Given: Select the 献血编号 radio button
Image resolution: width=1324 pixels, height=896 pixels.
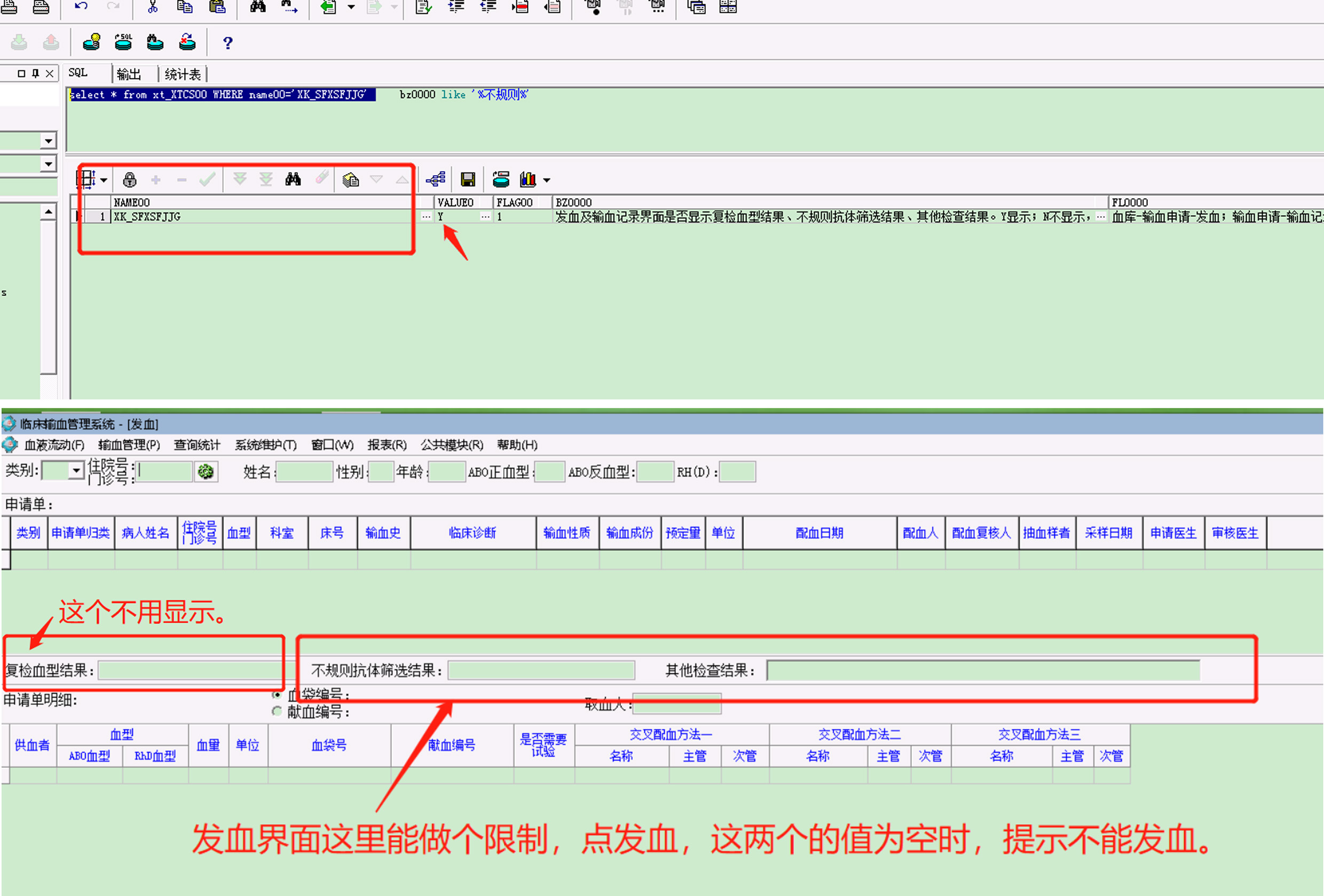Looking at the screenshot, I should (x=277, y=711).
